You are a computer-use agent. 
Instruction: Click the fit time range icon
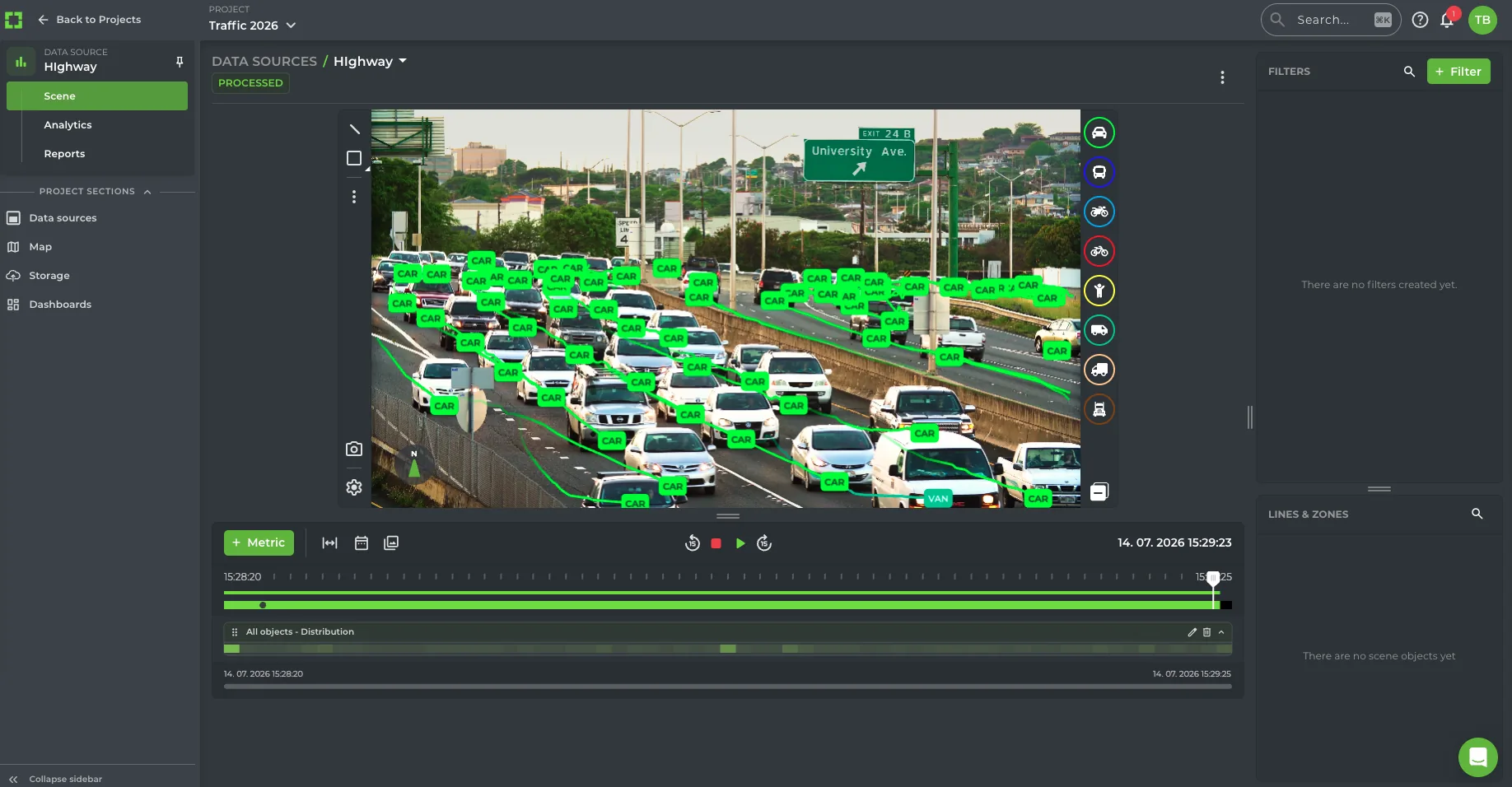[x=329, y=543]
